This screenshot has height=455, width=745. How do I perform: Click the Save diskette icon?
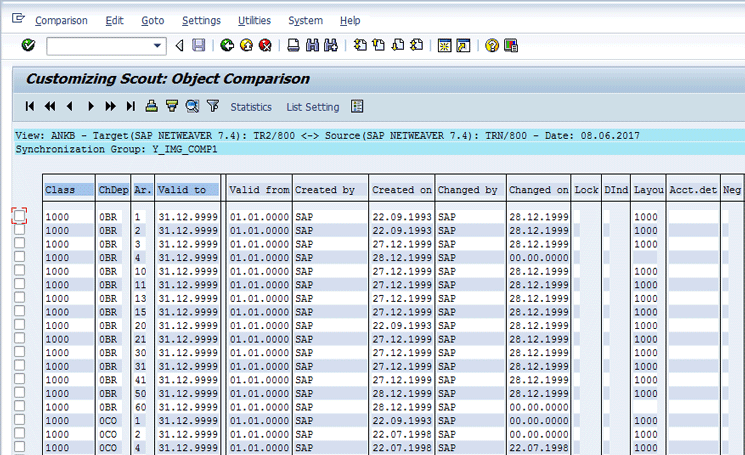tap(199, 46)
